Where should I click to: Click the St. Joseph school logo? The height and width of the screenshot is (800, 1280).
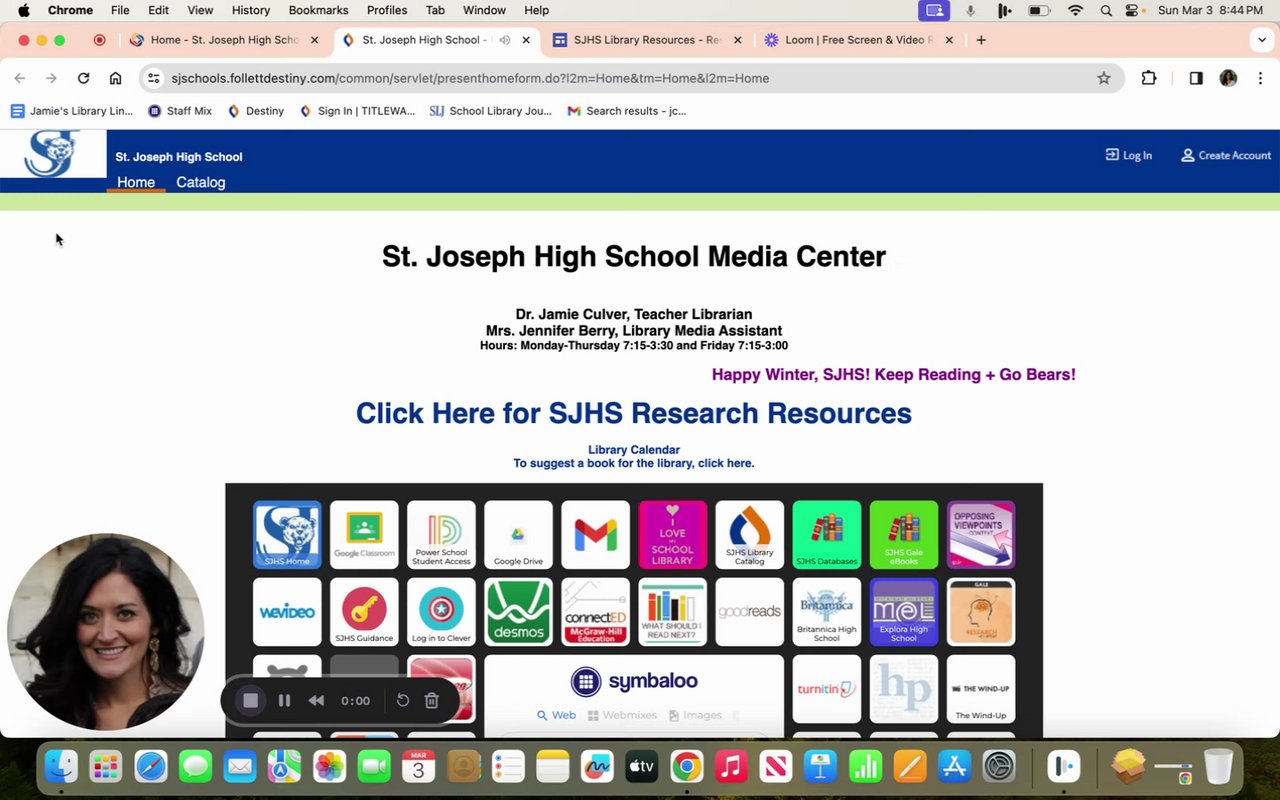coord(53,154)
